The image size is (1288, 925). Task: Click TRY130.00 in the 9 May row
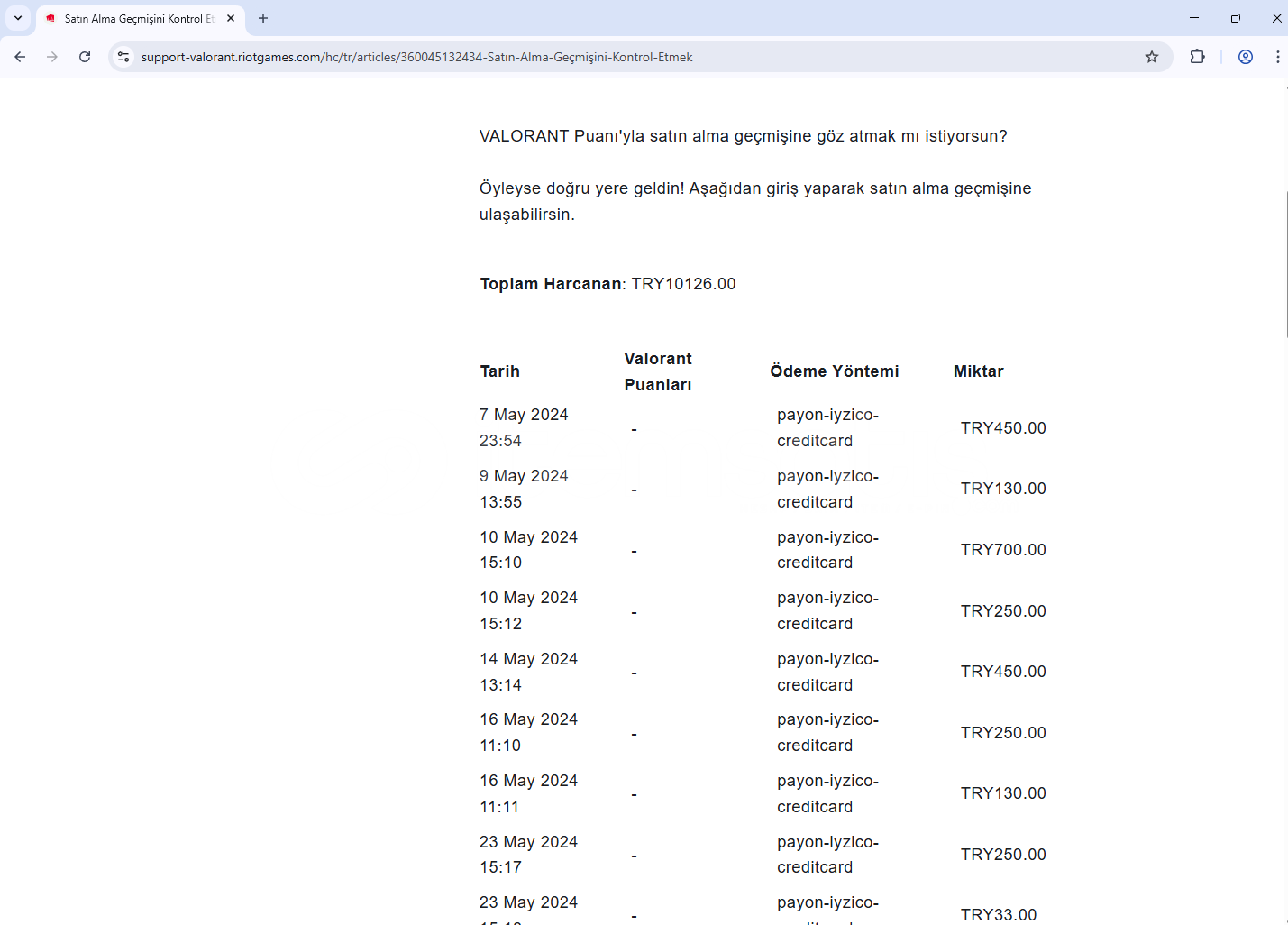(x=1003, y=489)
